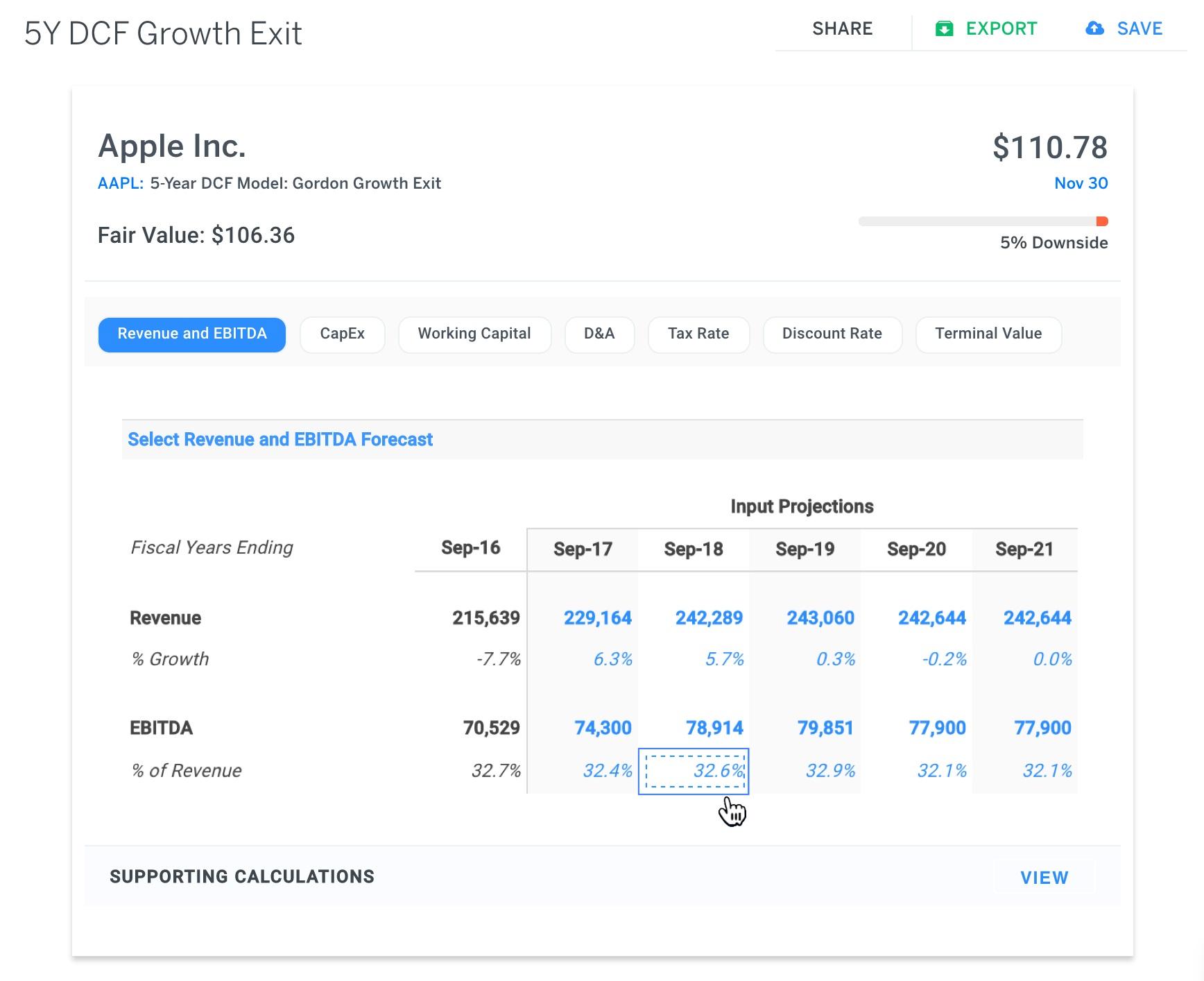Click the $110.78 stock price
The height and width of the screenshot is (981, 1204).
[x=1050, y=148]
